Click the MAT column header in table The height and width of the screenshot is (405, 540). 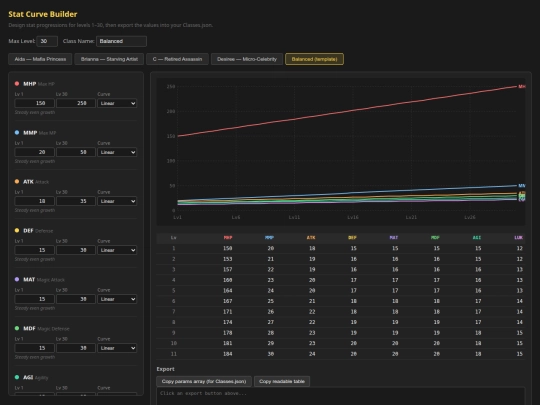pos(394,238)
